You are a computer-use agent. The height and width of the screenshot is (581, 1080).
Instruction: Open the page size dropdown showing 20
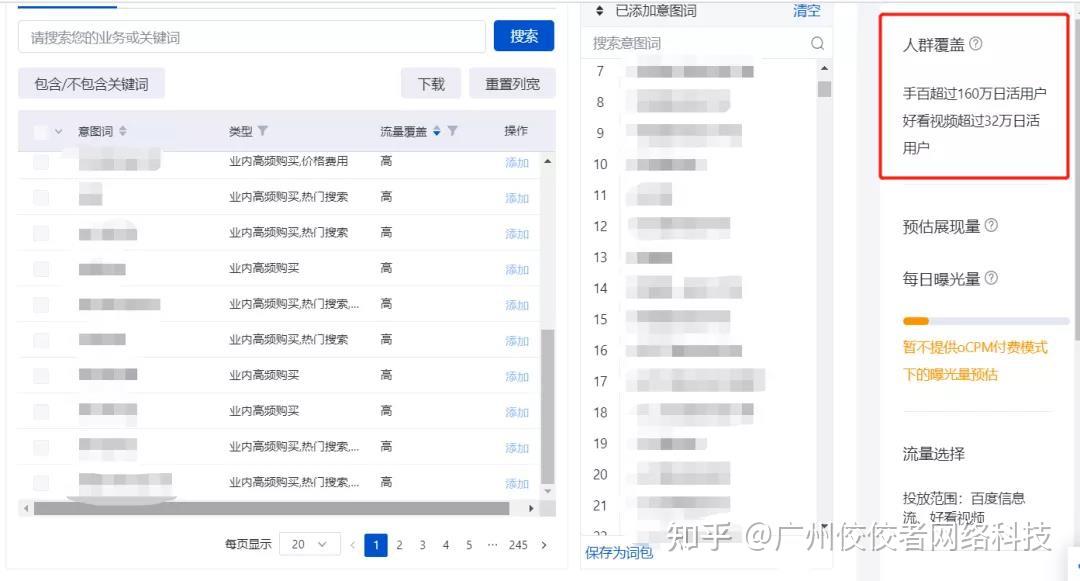point(310,545)
